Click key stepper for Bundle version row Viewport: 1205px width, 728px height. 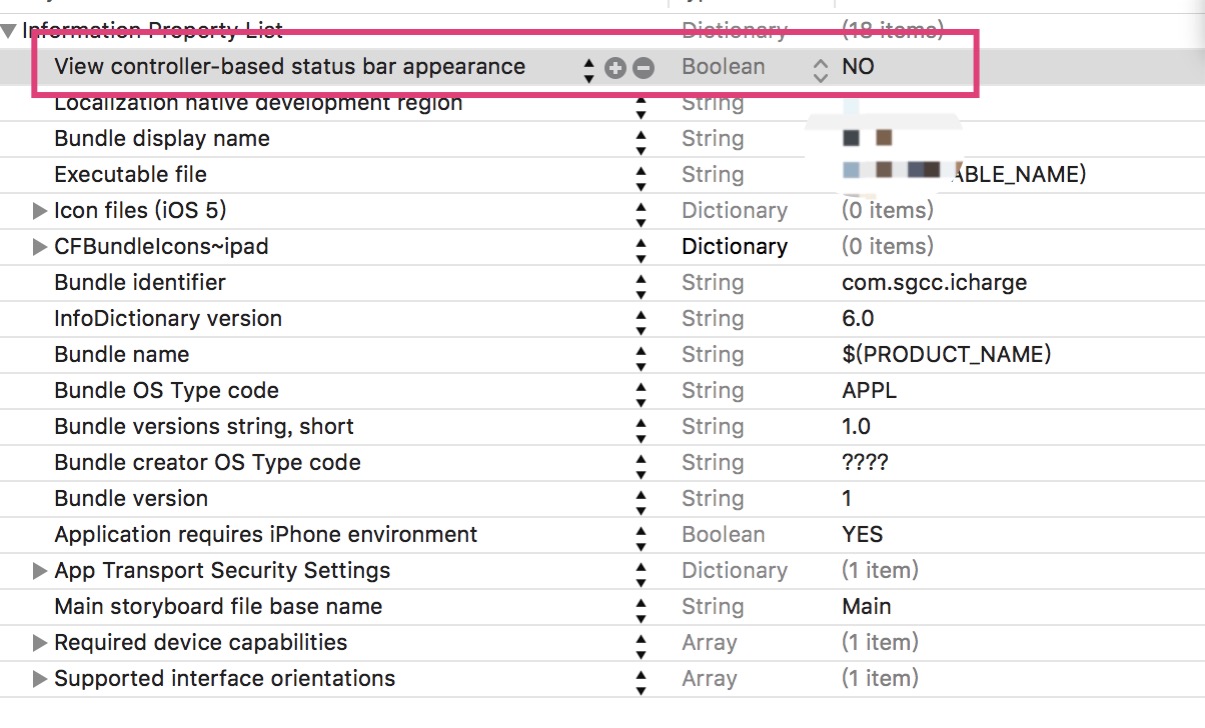[641, 499]
